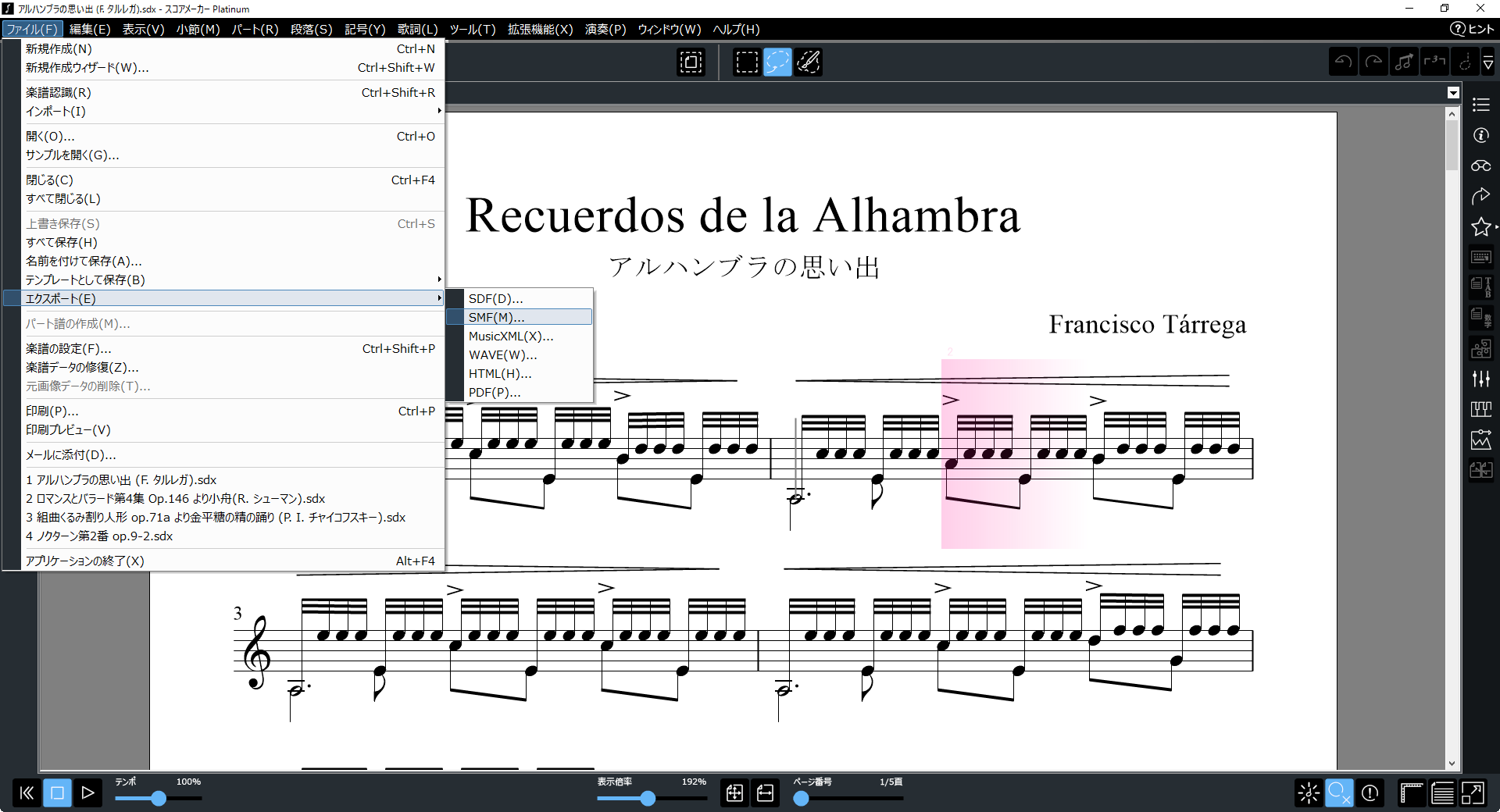Choose WAVE(W)... export option
This screenshot has width=1500, height=812.
tap(519, 354)
